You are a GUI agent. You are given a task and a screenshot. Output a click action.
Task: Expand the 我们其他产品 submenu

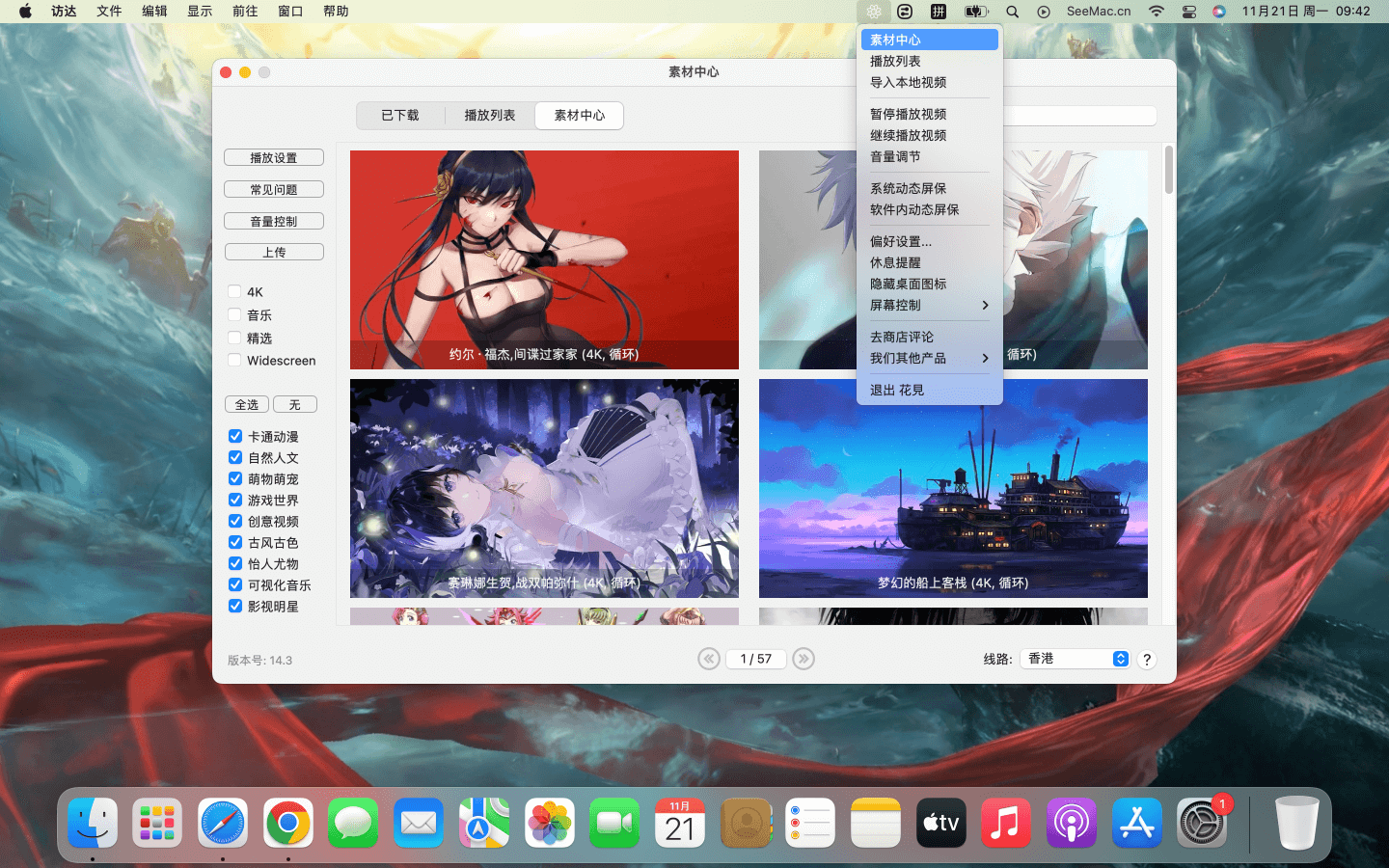coord(929,358)
